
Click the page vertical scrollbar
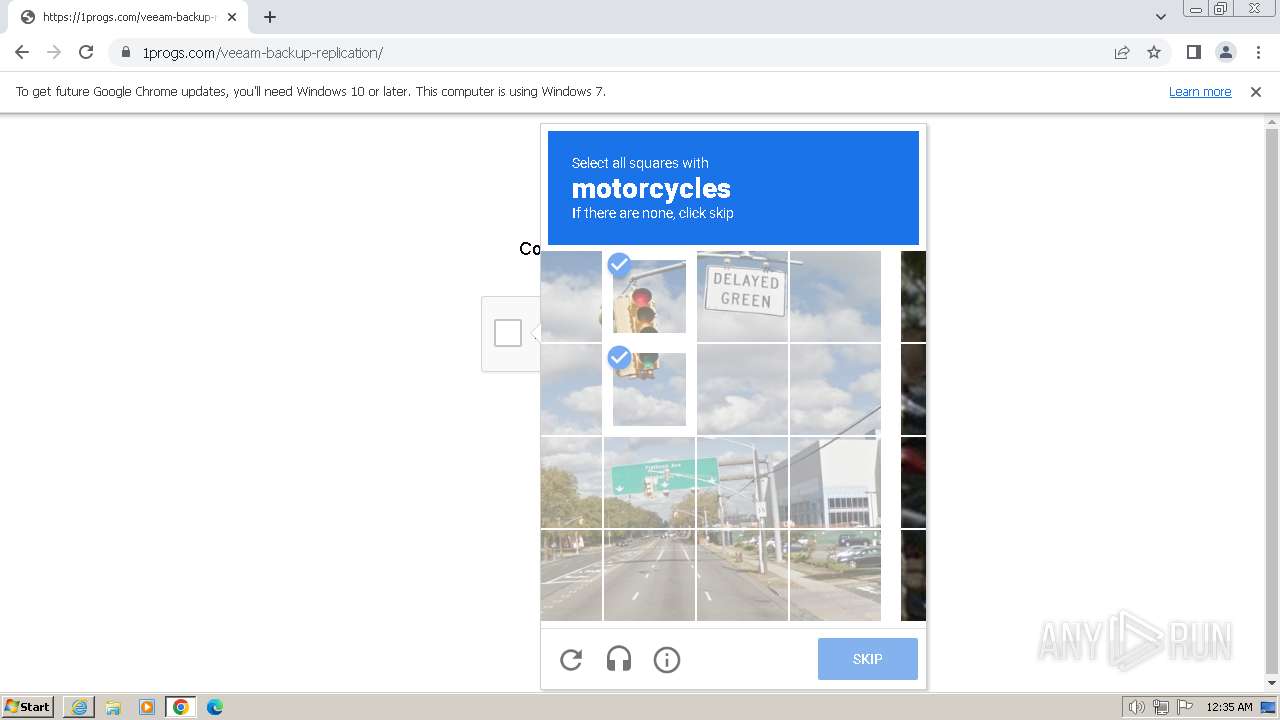(1272, 402)
